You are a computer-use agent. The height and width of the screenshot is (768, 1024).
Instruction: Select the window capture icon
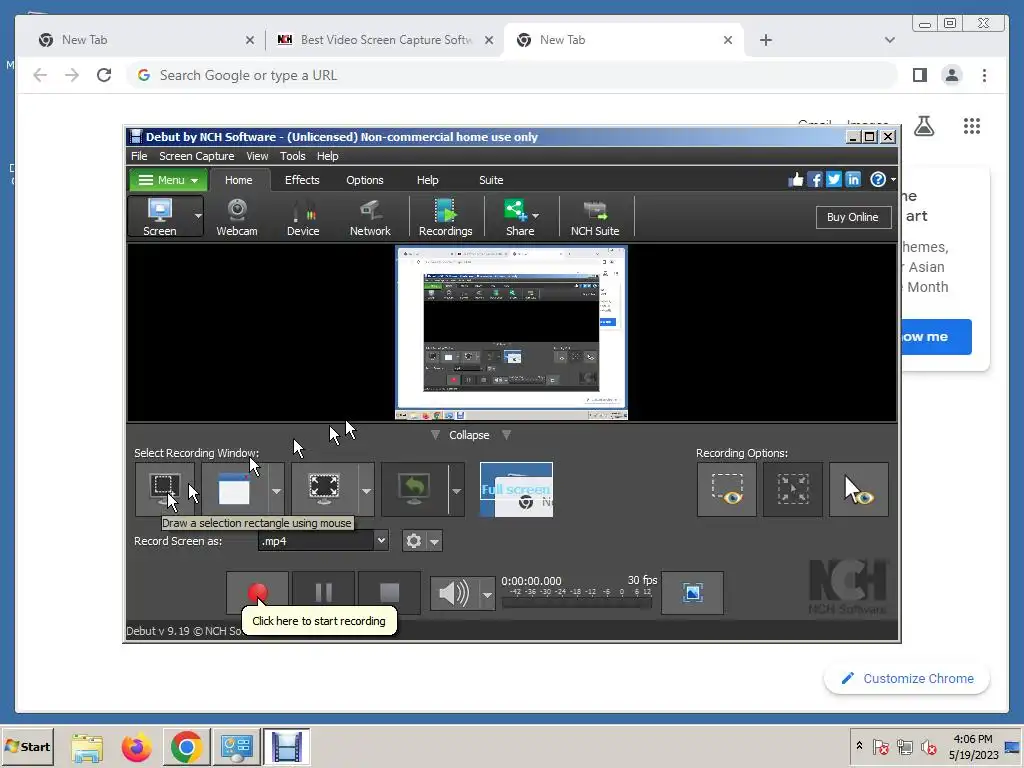point(234,490)
